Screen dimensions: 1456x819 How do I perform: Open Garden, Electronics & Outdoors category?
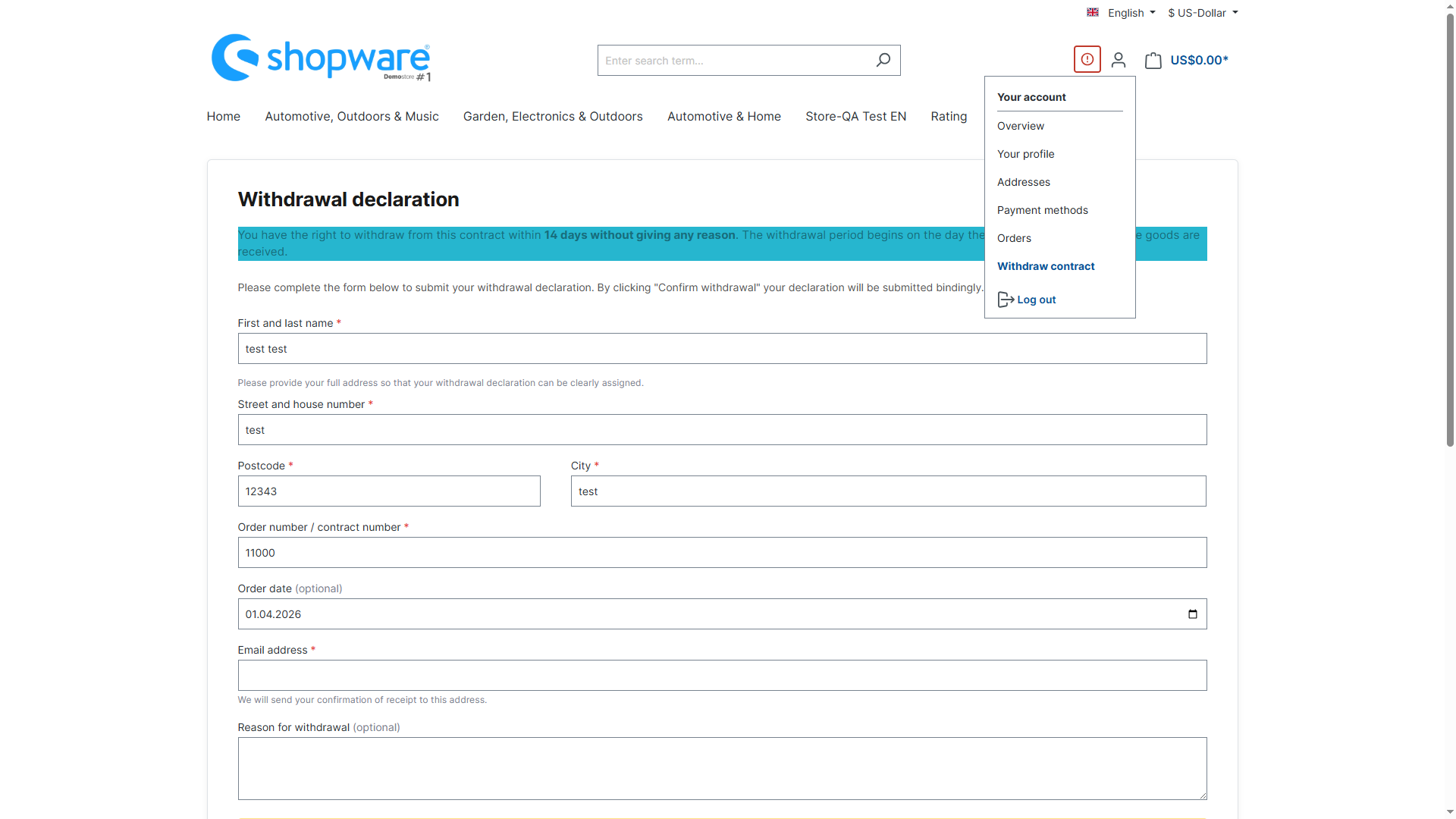point(553,116)
